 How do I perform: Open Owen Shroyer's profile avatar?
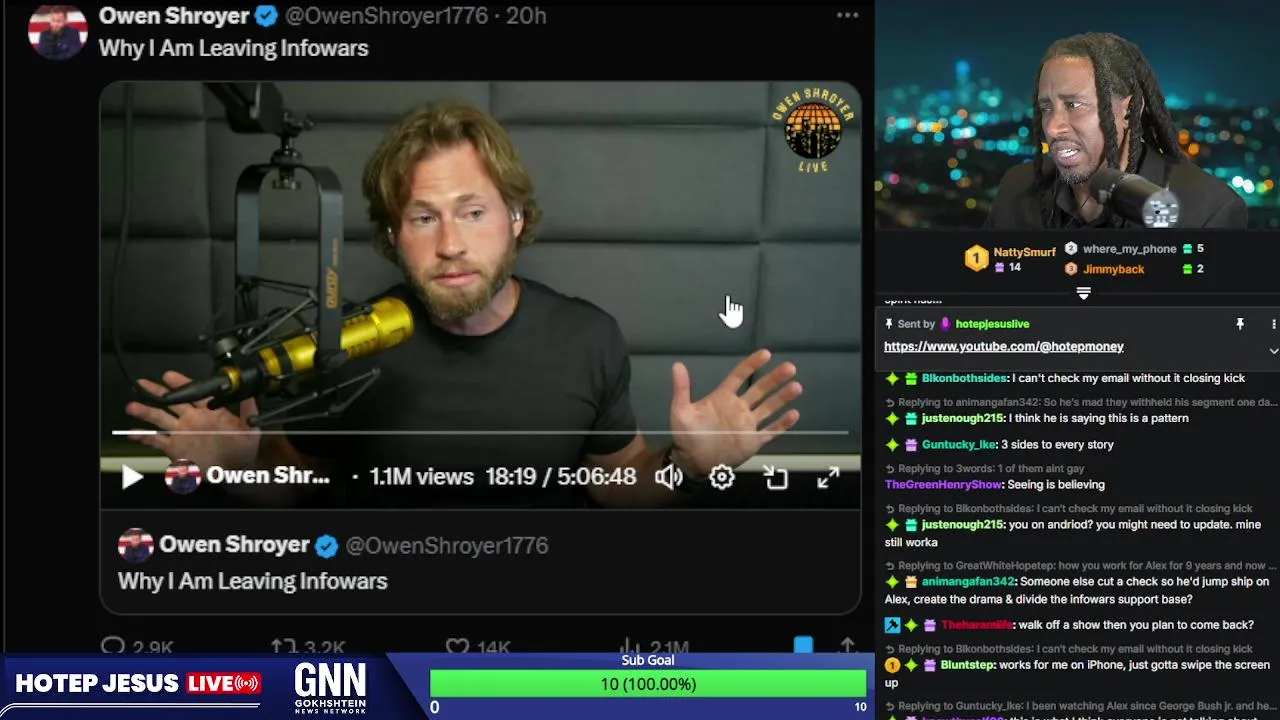click(x=57, y=32)
